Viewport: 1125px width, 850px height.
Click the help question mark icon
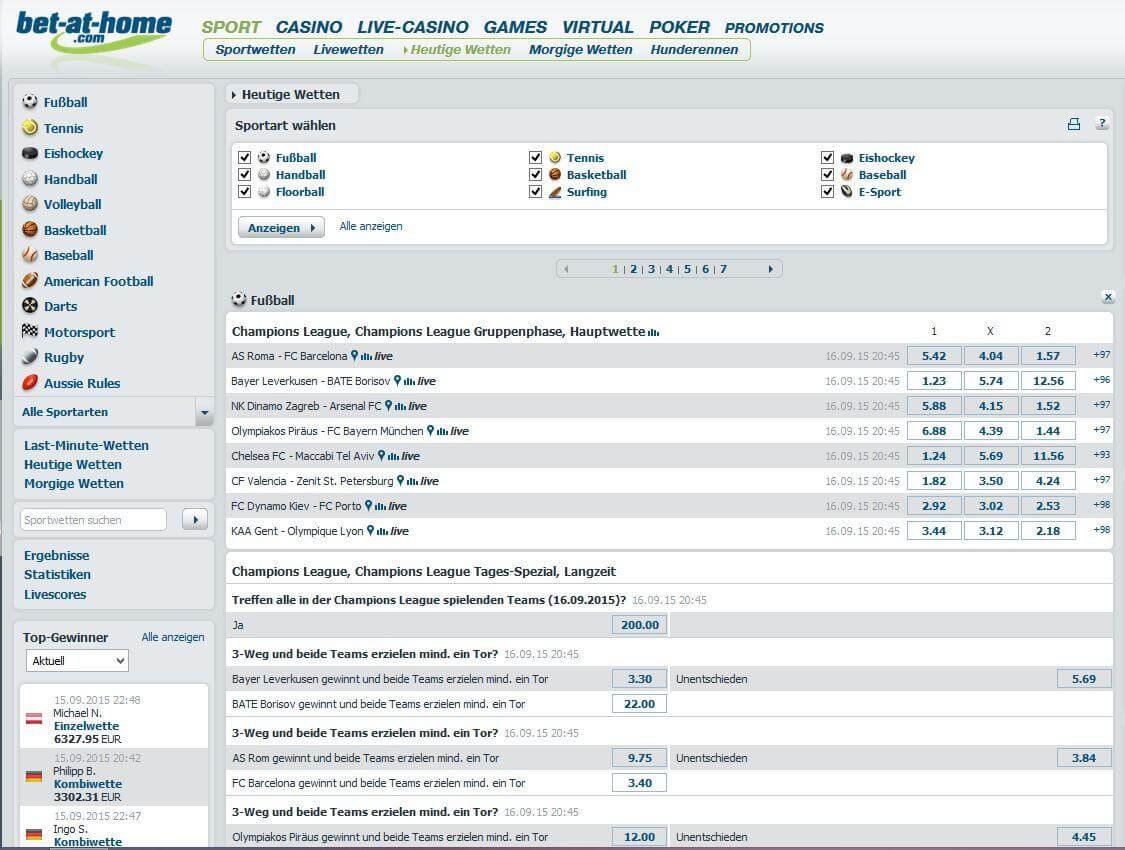(1102, 123)
